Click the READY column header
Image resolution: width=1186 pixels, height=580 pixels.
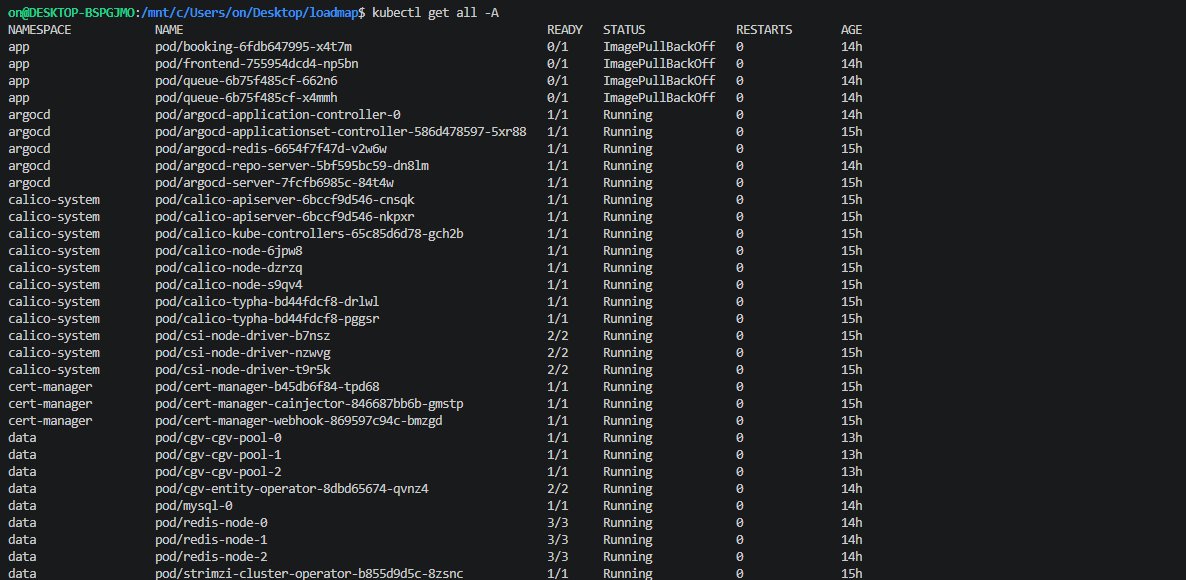[x=564, y=30]
